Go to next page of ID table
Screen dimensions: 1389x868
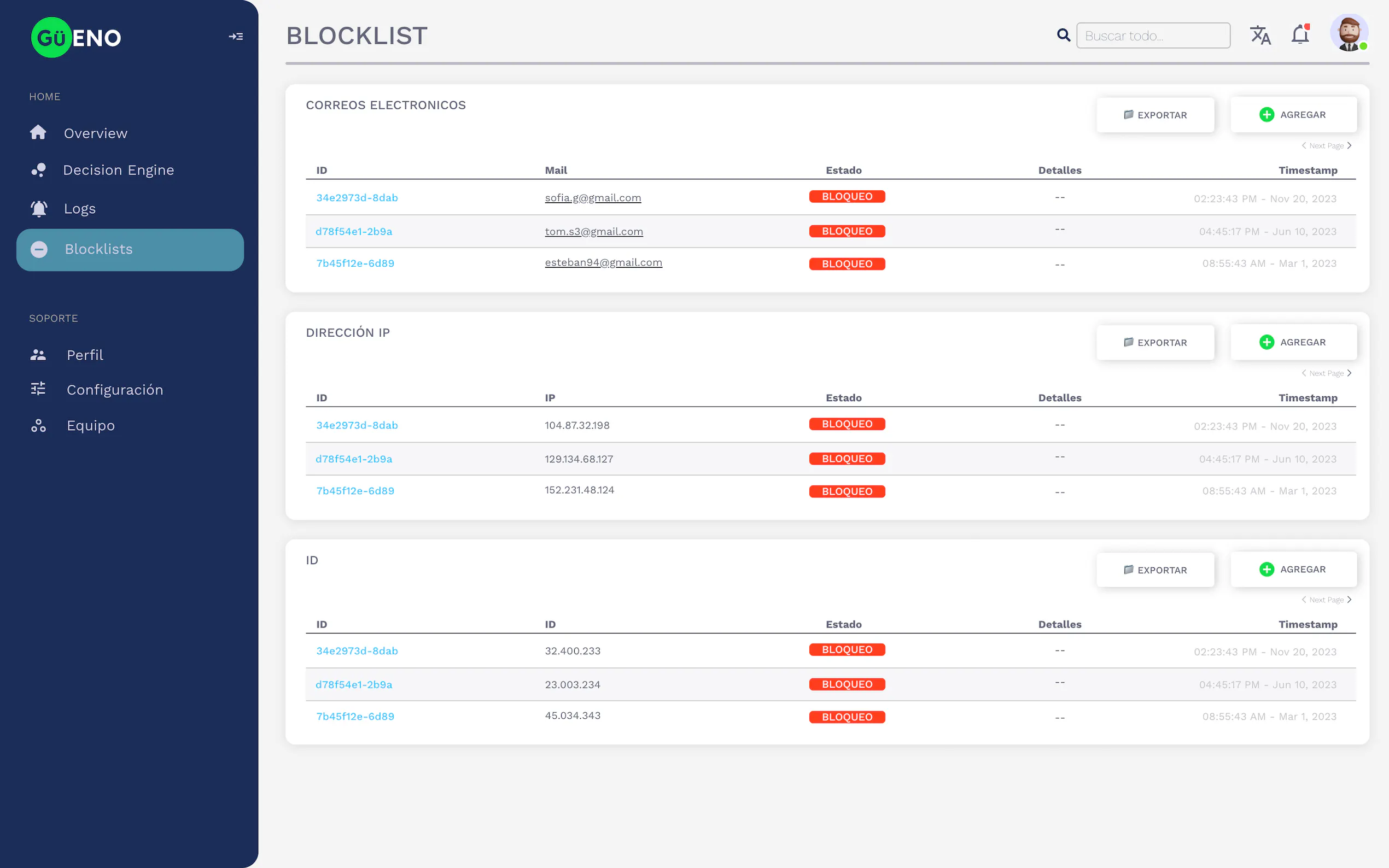point(1349,600)
